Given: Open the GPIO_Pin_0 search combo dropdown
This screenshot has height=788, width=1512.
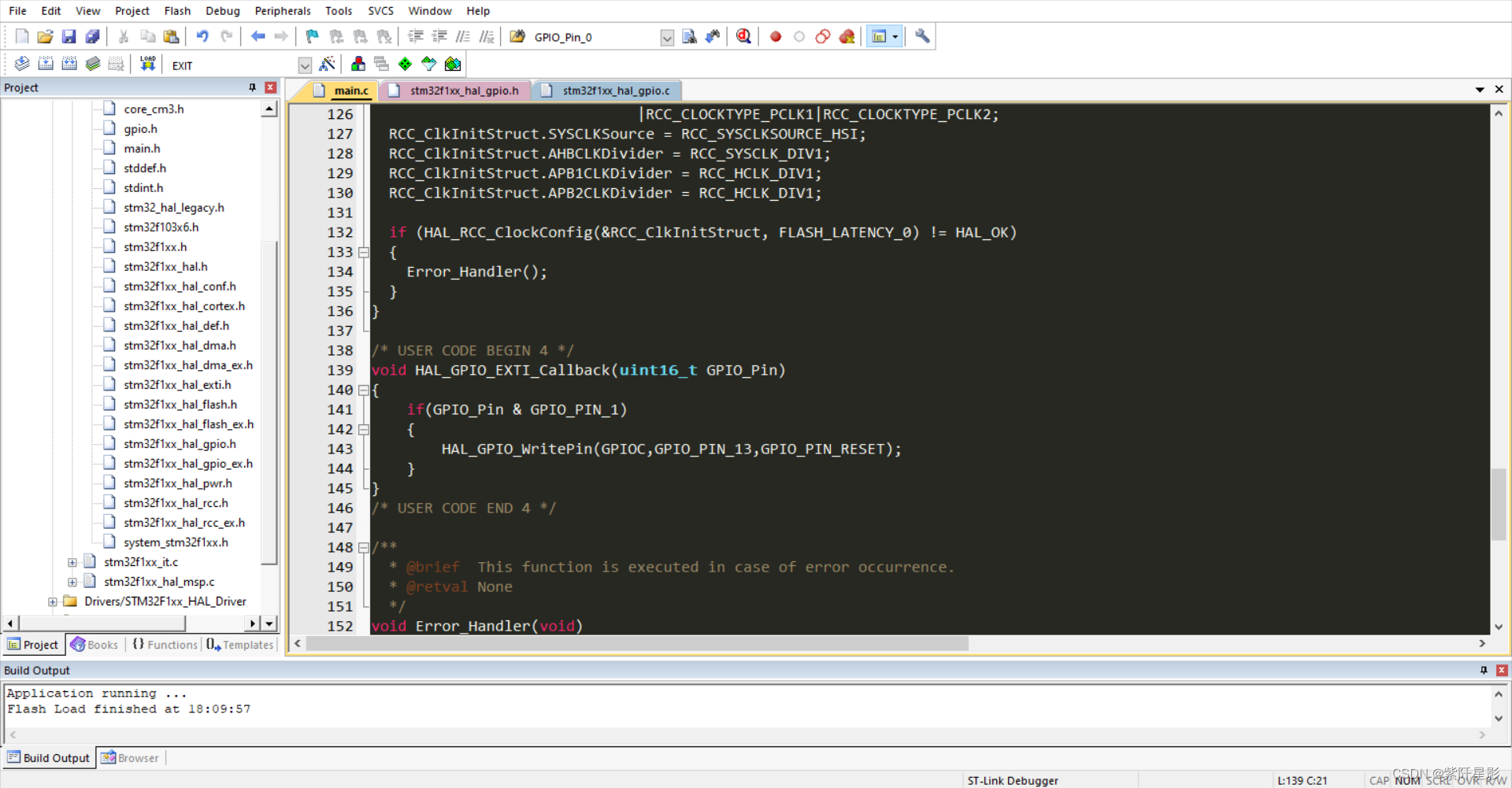Looking at the screenshot, I should click(667, 37).
